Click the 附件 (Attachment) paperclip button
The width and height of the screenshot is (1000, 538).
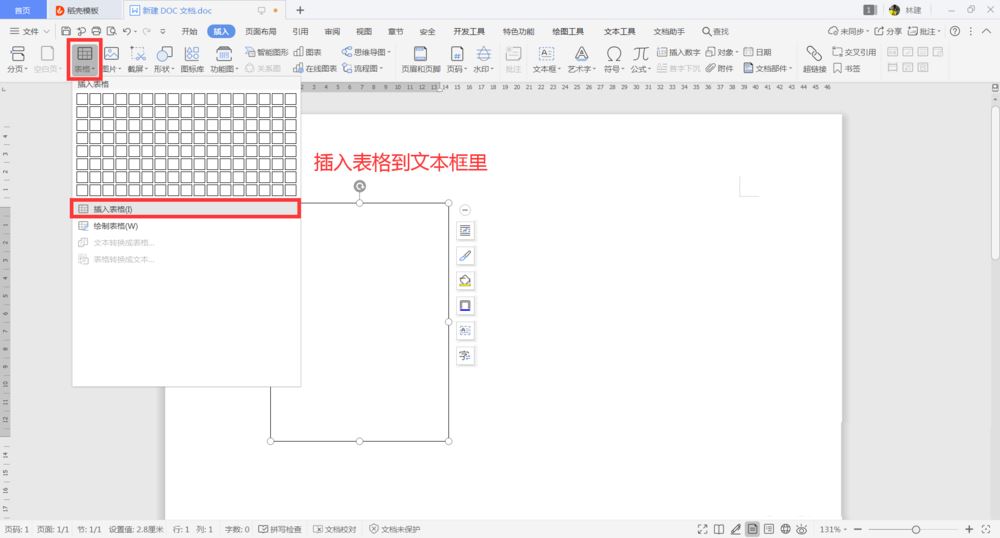[719, 68]
